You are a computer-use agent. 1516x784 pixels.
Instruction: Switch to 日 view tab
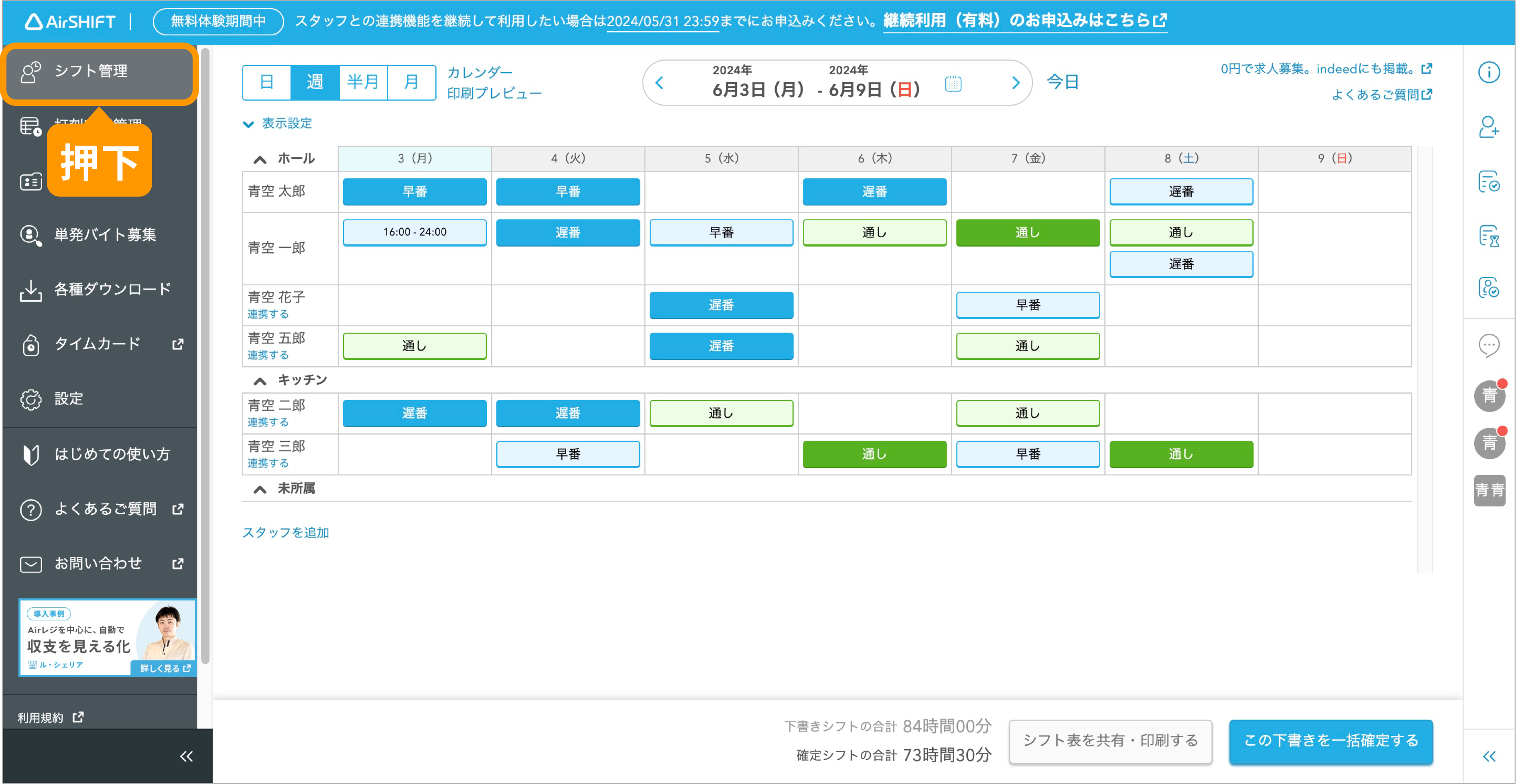pyautogui.click(x=266, y=82)
